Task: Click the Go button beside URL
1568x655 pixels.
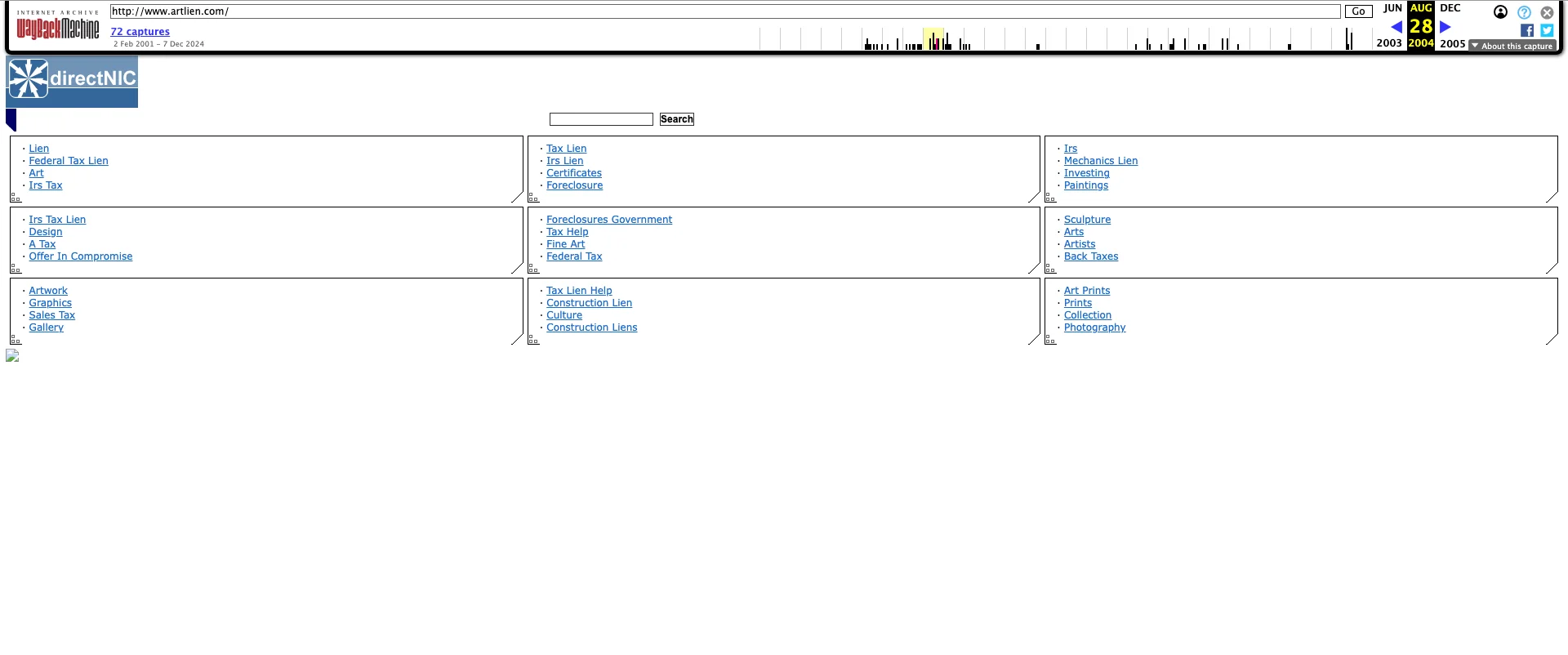Action: point(1358,11)
